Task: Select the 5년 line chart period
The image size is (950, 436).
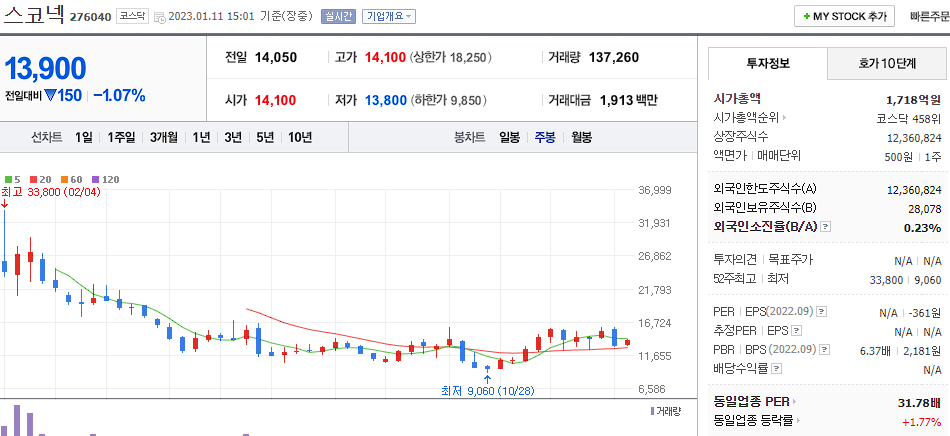Action: pyautogui.click(x=265, y=137)
